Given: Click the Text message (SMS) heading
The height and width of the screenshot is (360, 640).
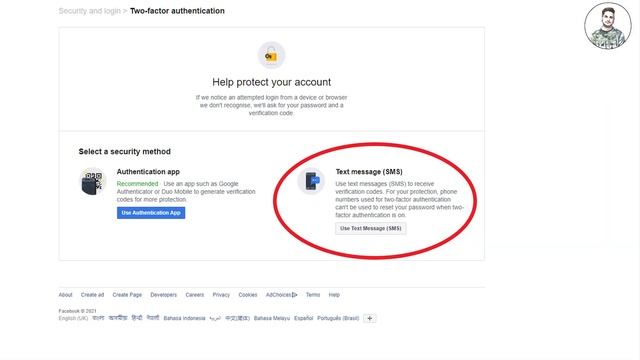Looking at the screenshot, I should 369,172.
